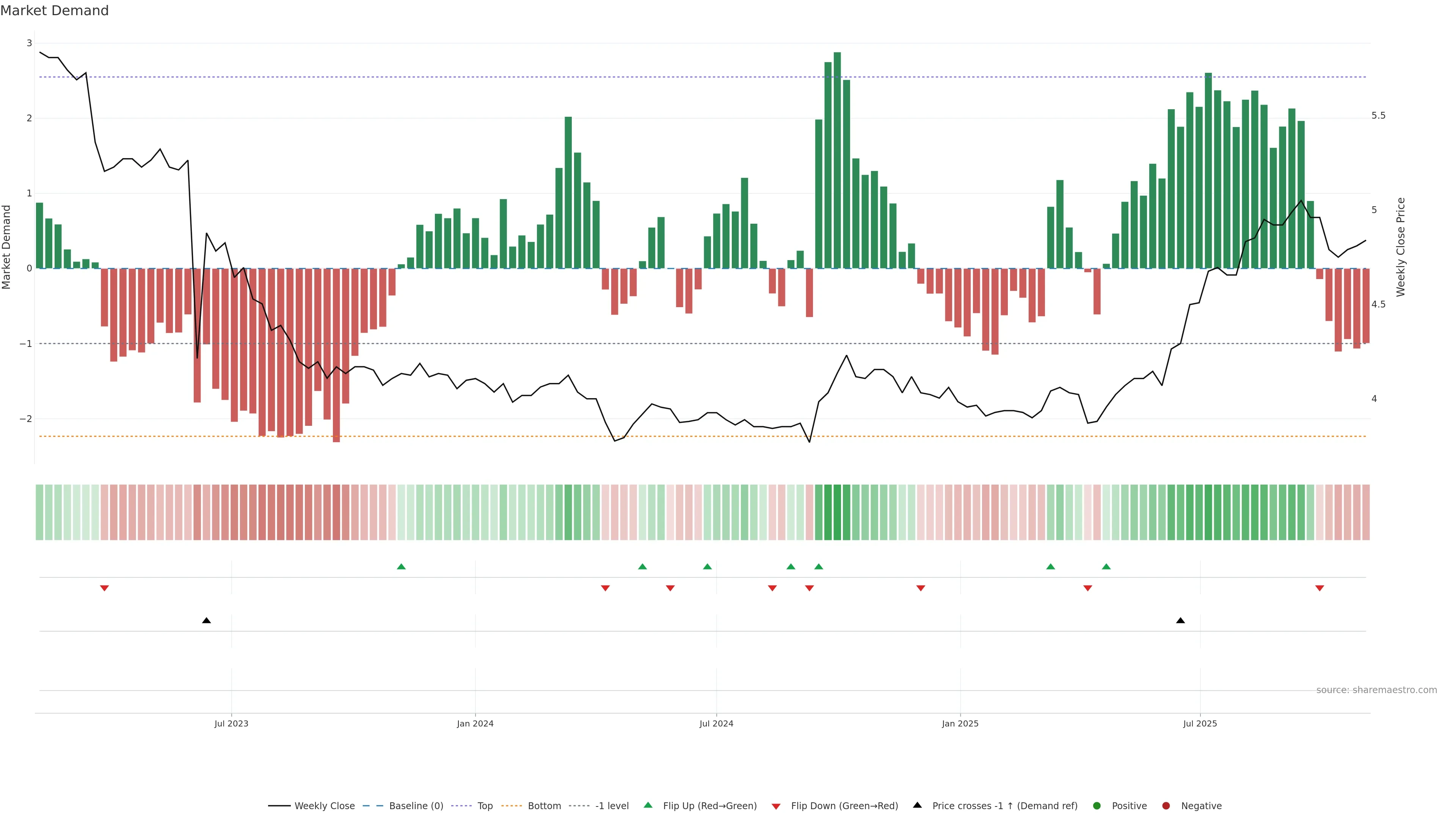
Task: Click Price crosses -1 legend triangle
Action: tap(917, 805)
